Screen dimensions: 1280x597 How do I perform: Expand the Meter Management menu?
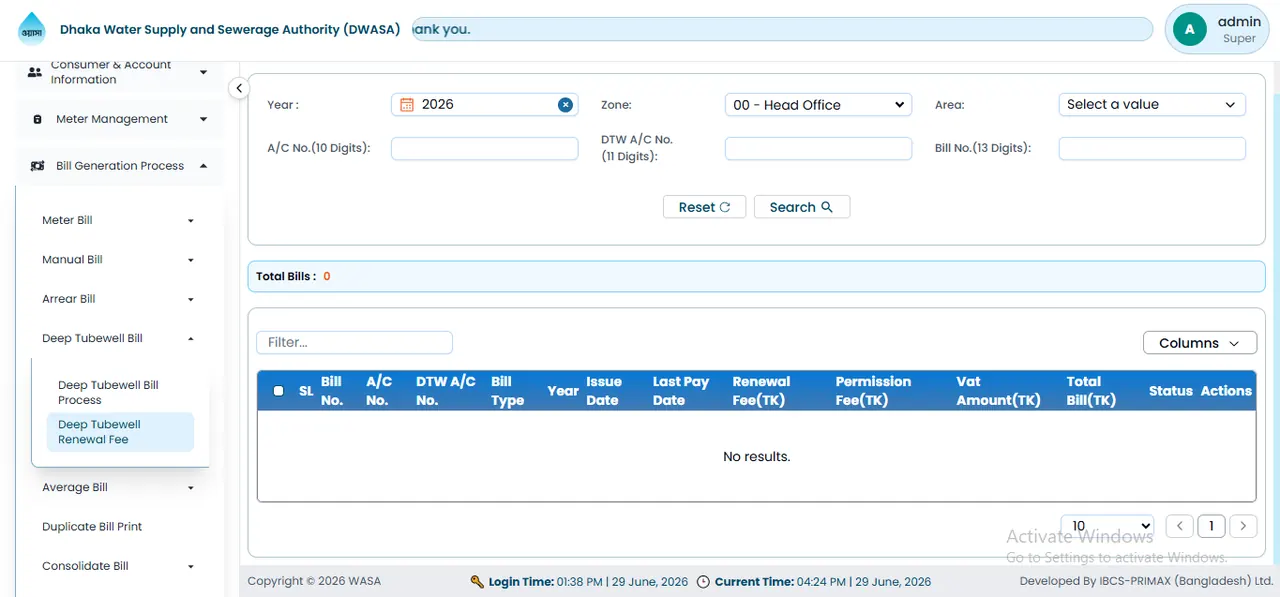[204, 119]
